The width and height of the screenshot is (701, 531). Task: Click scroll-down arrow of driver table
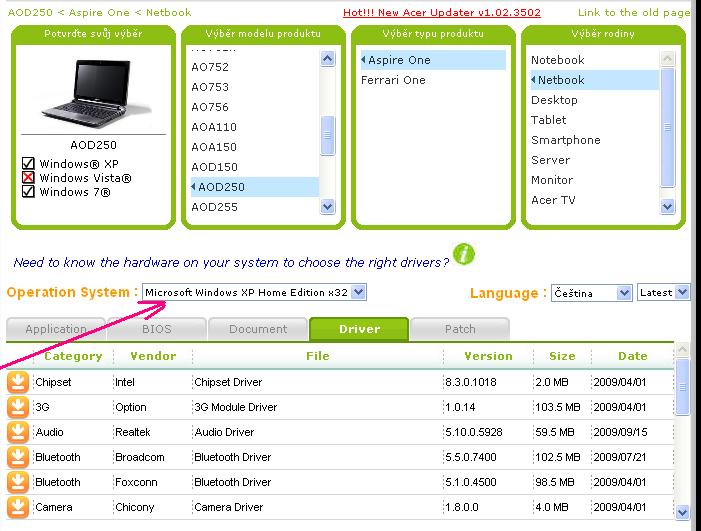tap(682, 512)
